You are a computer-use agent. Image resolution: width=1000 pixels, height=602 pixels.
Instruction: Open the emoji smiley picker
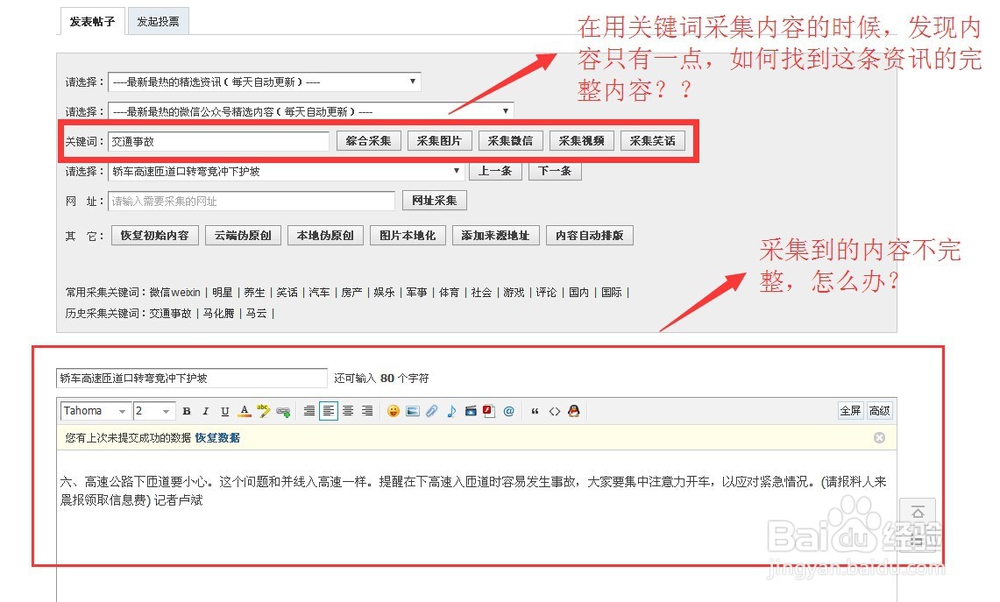pos(393,411)
